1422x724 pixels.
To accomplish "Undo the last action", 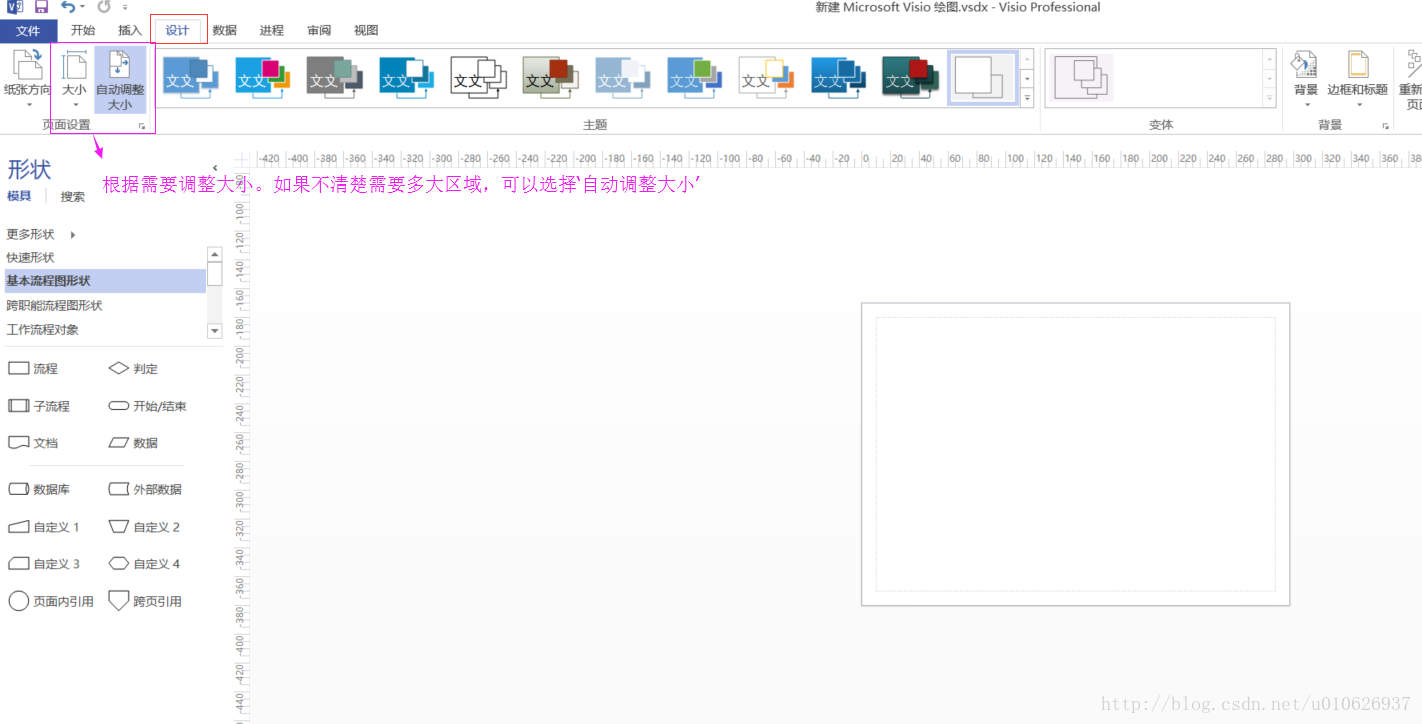I will click(67, 7).
